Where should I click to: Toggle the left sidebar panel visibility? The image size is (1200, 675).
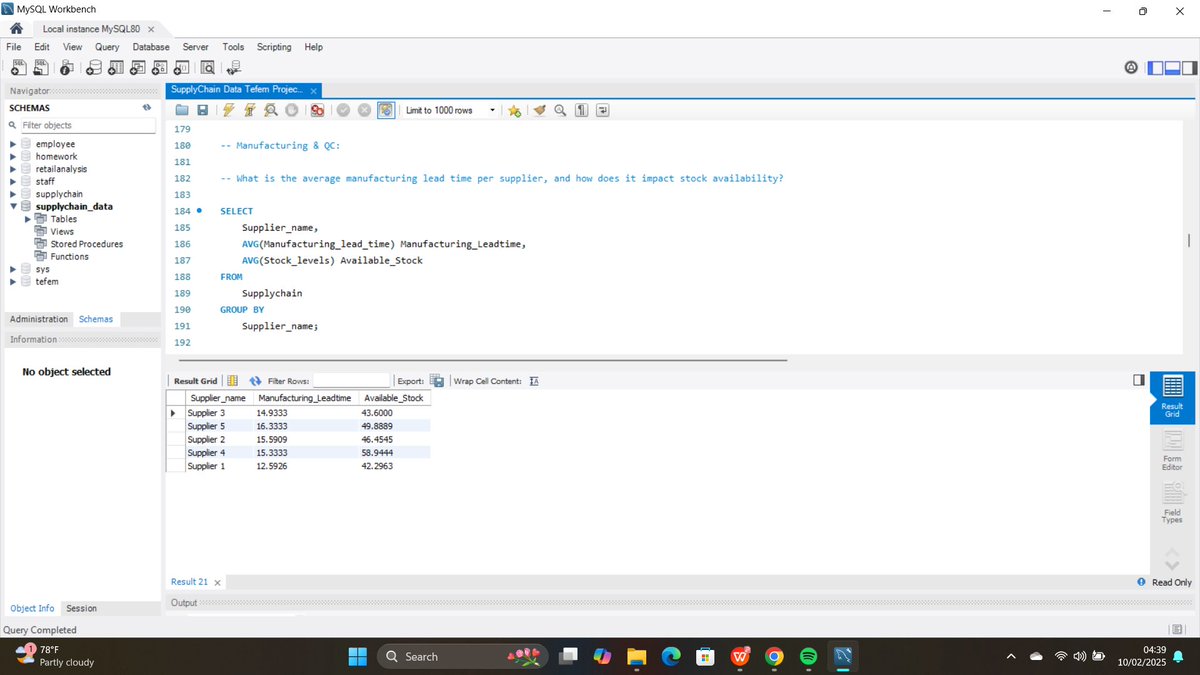coord(1156,68)
